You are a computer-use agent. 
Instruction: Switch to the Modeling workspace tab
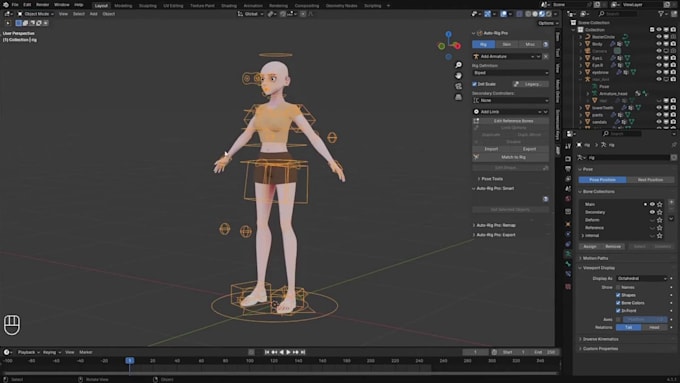coord(123,6)
